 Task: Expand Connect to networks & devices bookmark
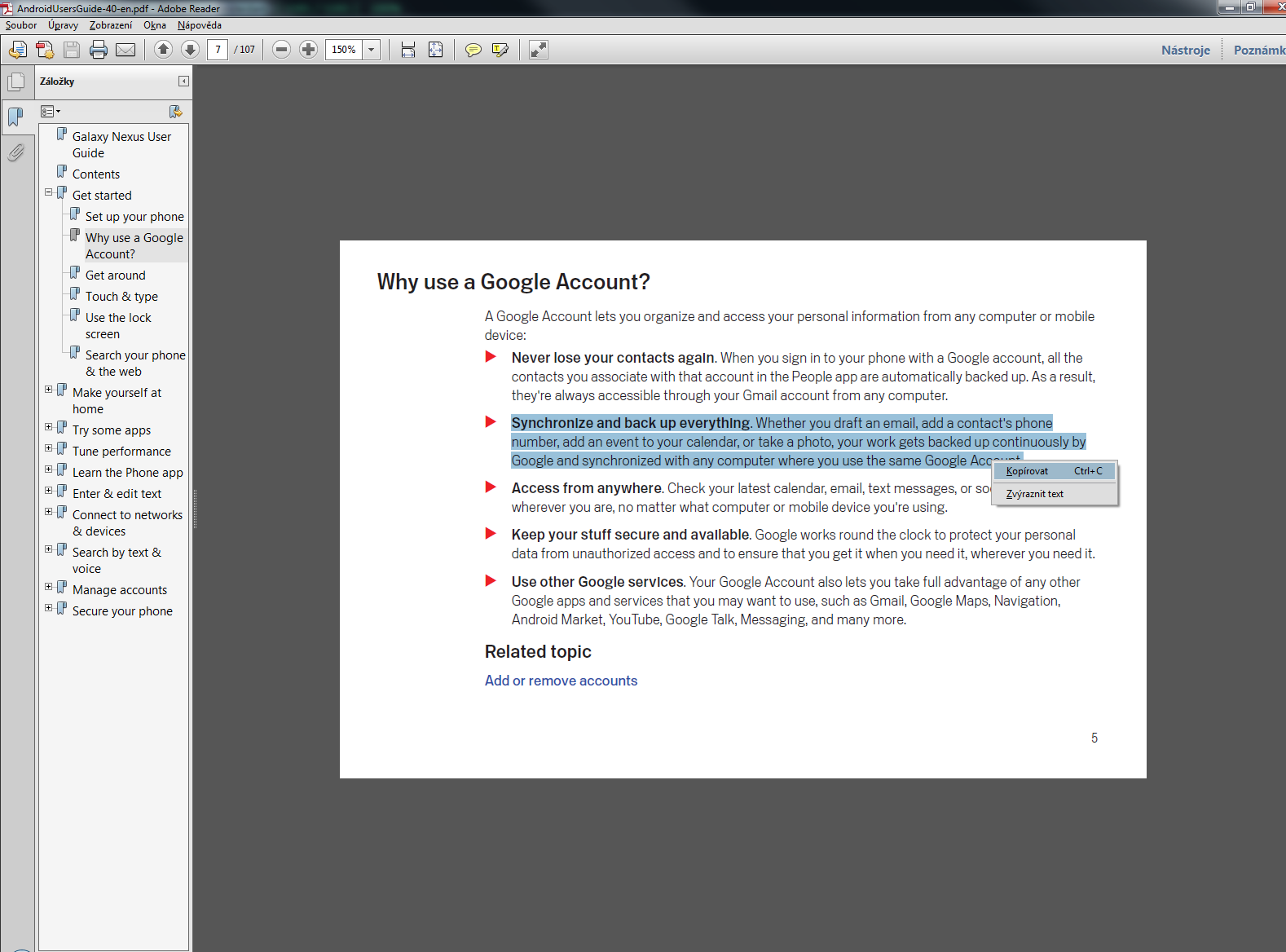click(x=48, y=512)
